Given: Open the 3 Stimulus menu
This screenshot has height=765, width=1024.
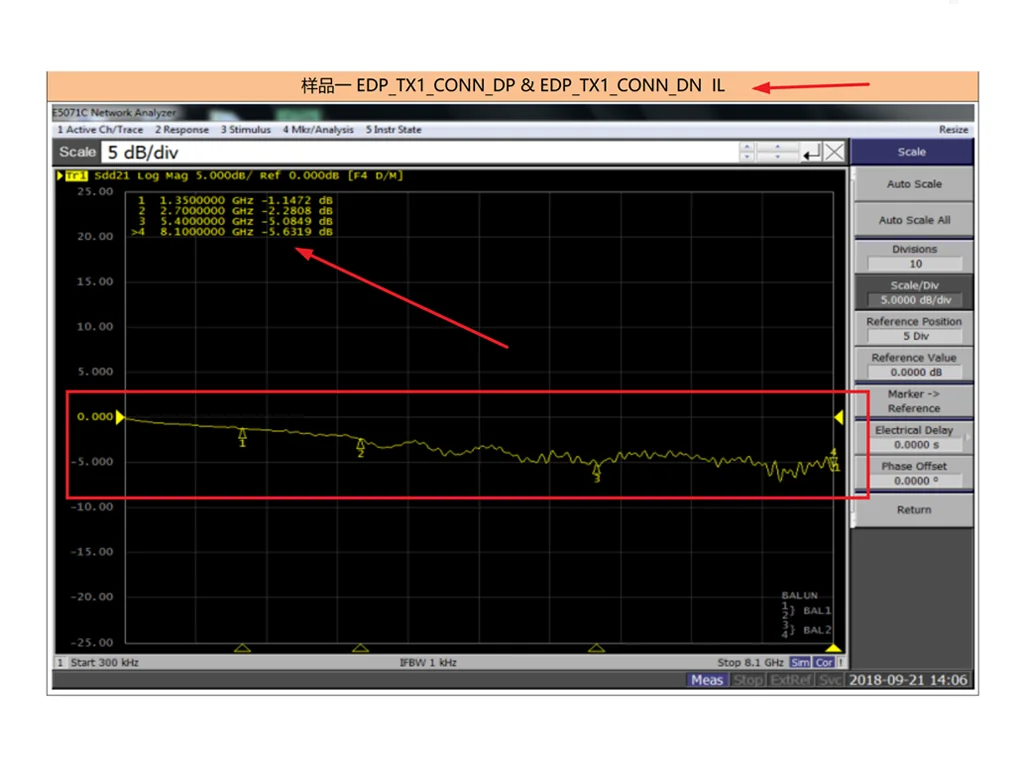Looking at the screenshot, I should coord(246,129).
